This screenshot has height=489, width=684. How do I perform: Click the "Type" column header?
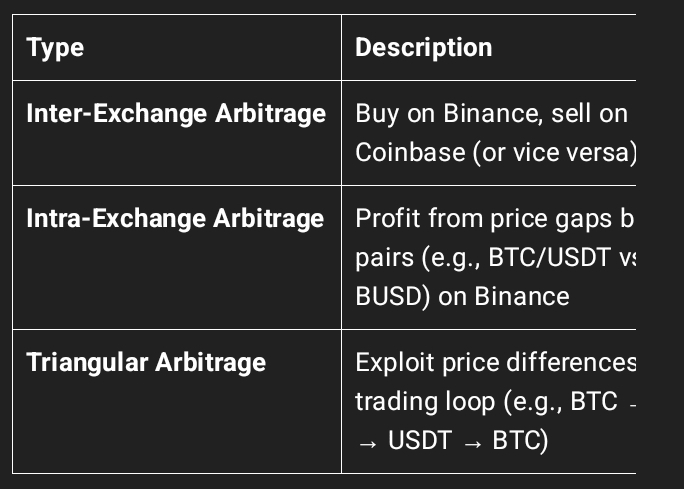point(55,47)
